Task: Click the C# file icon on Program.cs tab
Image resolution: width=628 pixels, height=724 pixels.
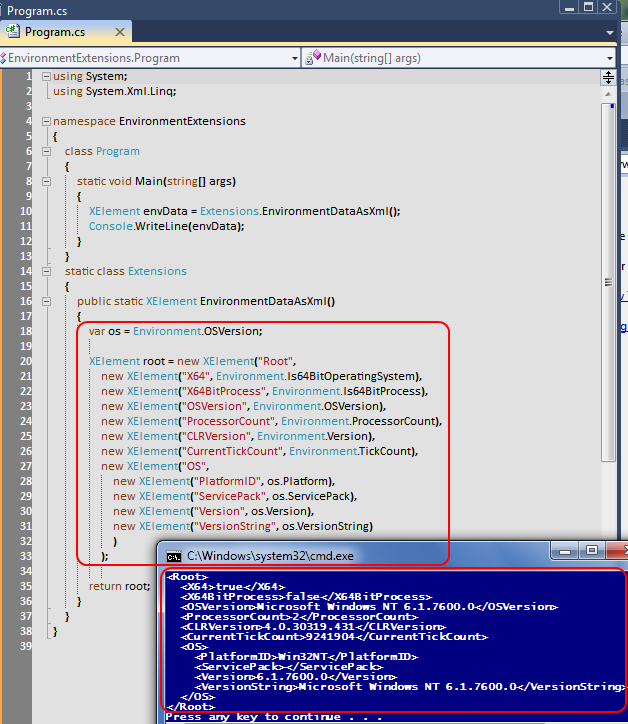Action: point(13,32)
